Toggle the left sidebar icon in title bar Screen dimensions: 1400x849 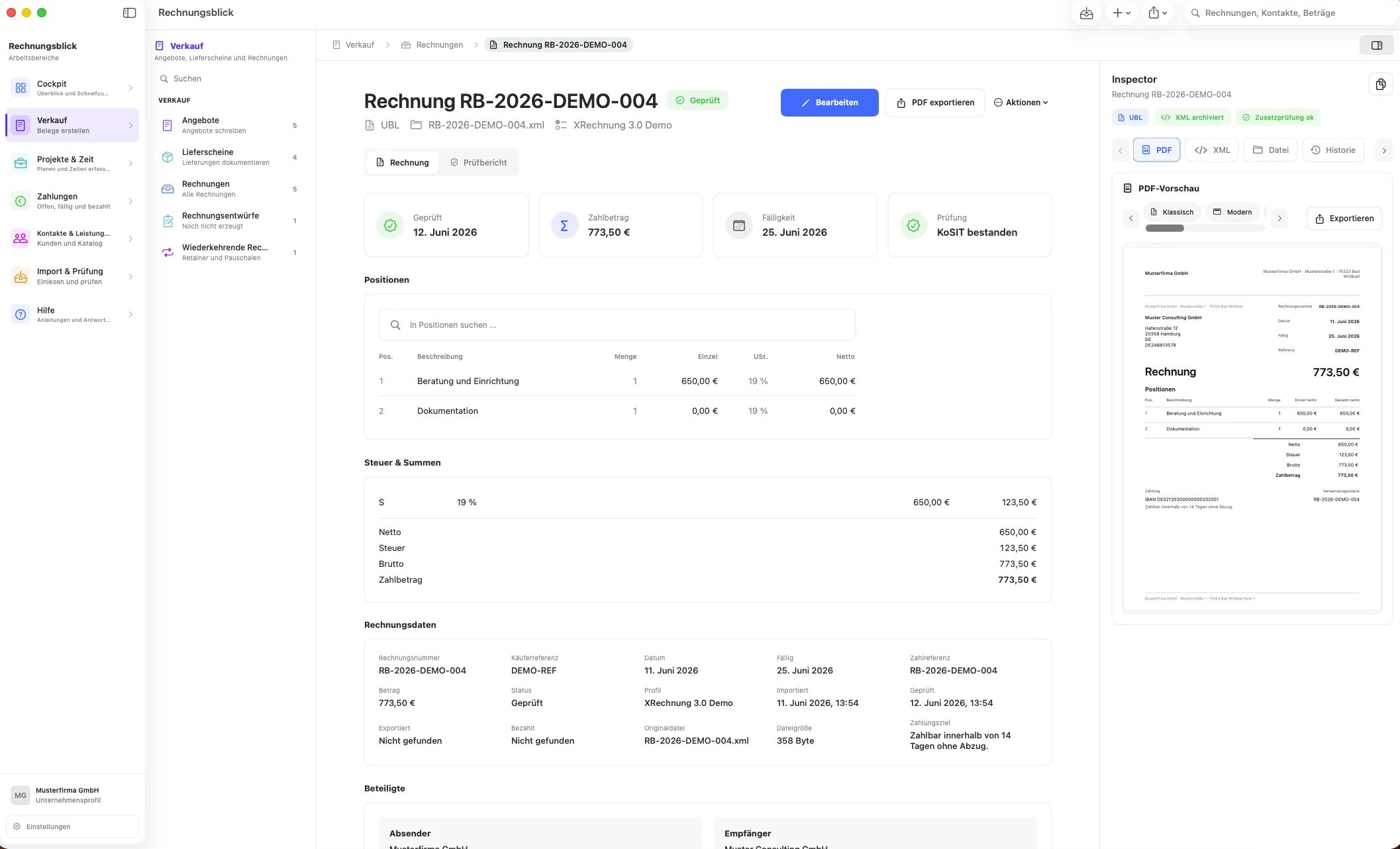click(130, 13)
